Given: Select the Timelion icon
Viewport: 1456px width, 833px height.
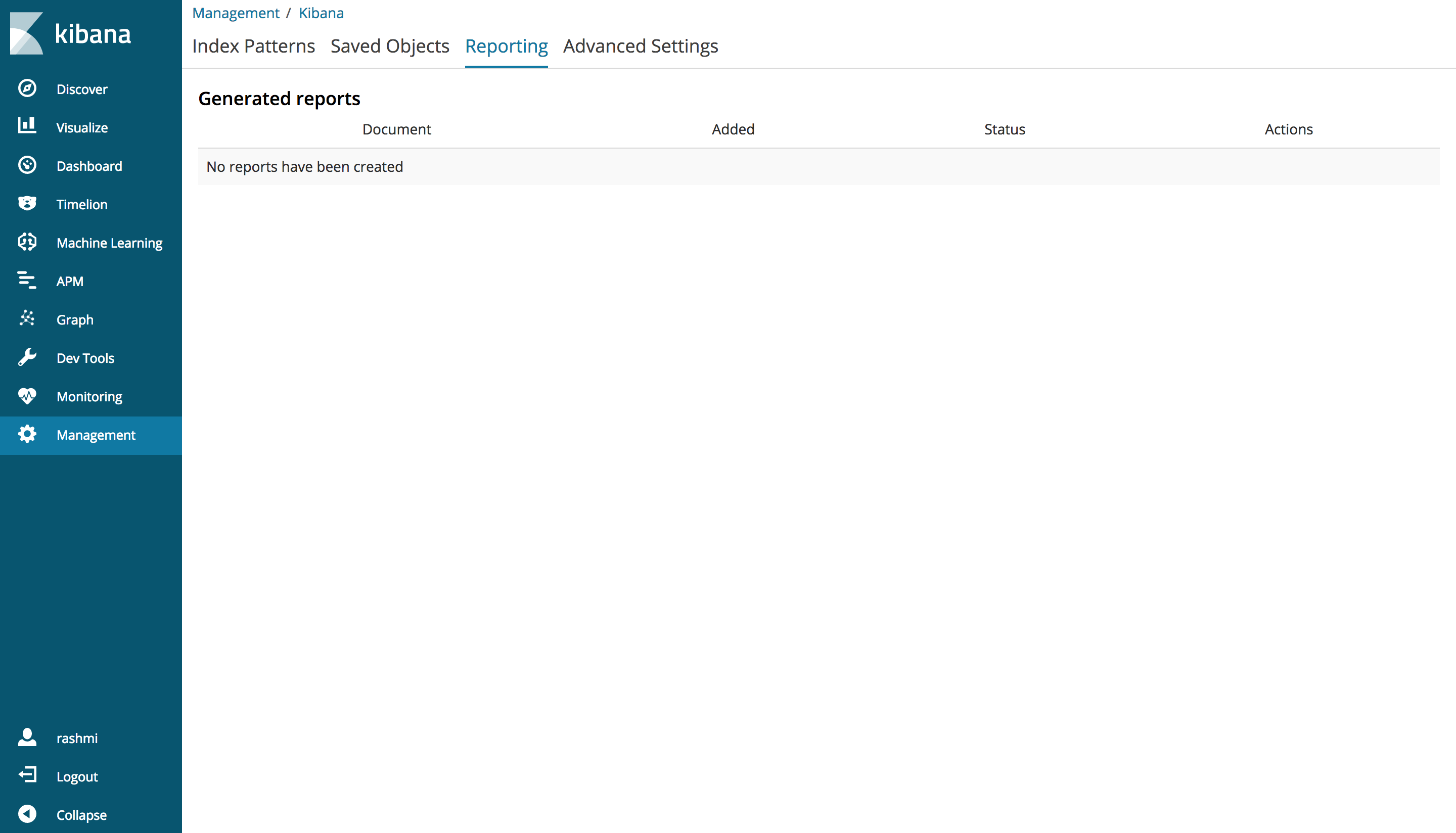Looking at the screenshot, I should coord(27,204).
